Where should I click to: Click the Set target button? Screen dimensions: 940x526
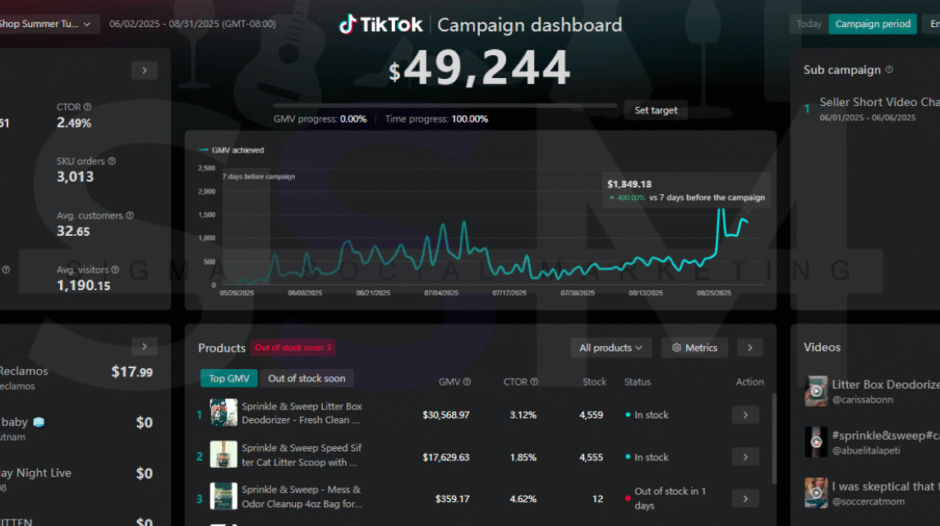coord(656,110)
